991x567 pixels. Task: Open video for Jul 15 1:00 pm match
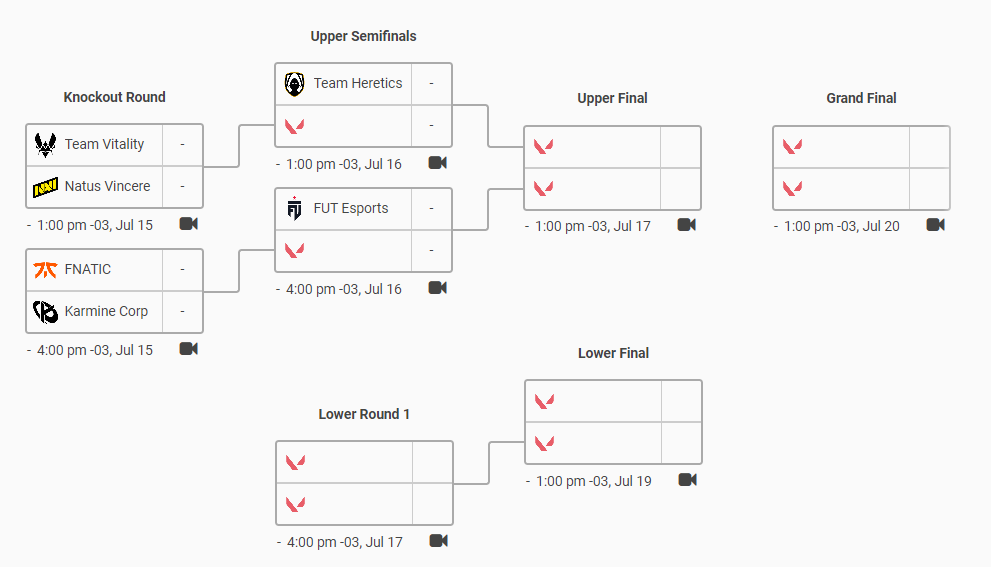tap(188, 224)
